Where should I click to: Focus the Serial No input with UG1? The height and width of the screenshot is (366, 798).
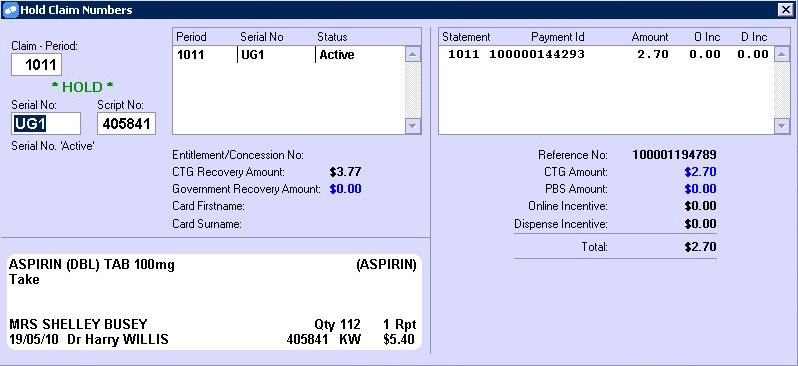click(46, 124)
